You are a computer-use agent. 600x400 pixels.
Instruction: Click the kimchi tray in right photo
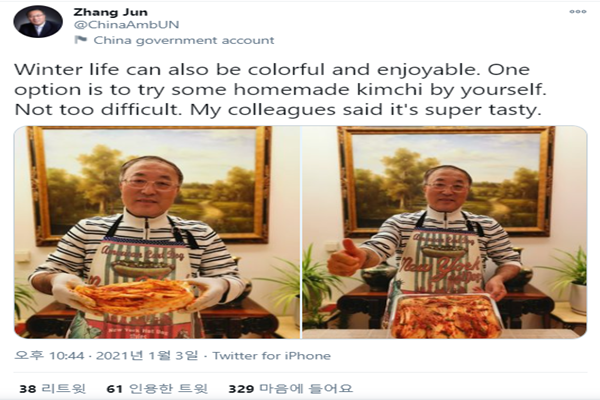pyautogui.click(x=446, y=316)
